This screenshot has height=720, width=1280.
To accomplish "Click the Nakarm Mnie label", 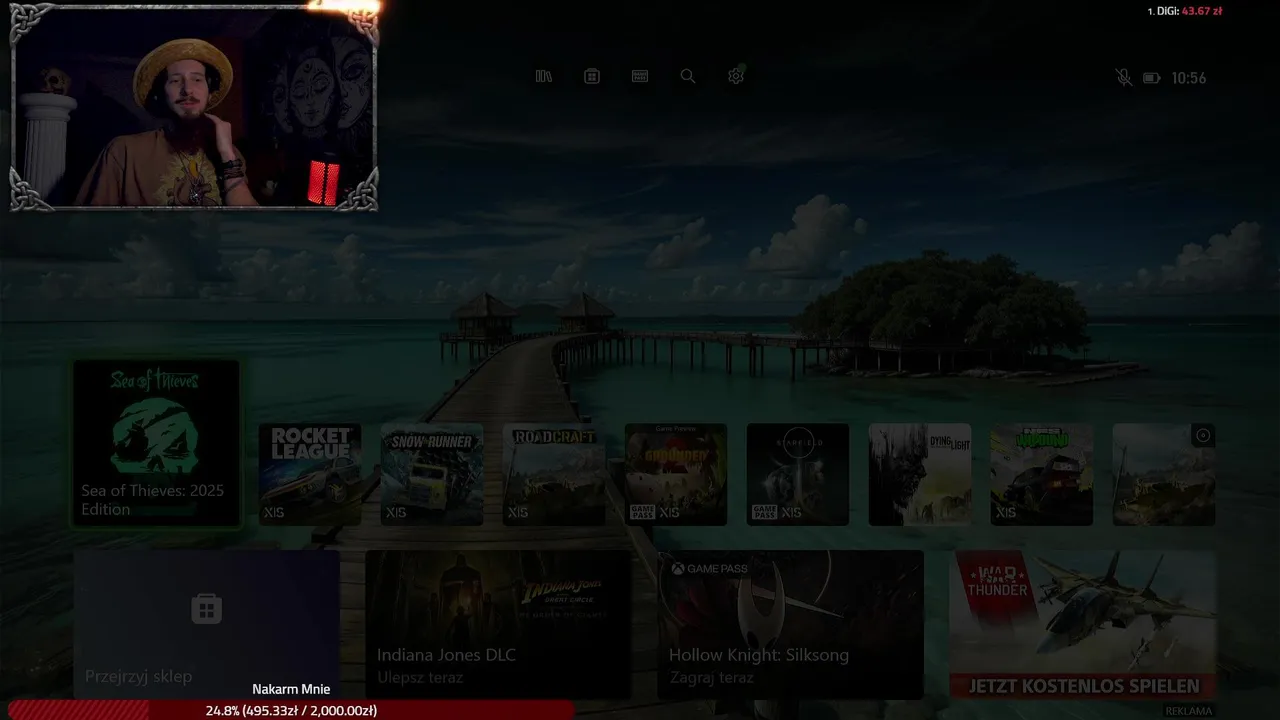I will pos(291,689).
